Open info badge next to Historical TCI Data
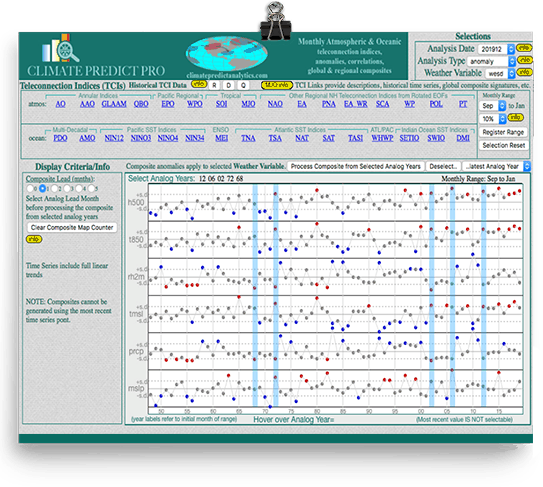The height and width of the screenshot is (487, 543). [199, 84]
